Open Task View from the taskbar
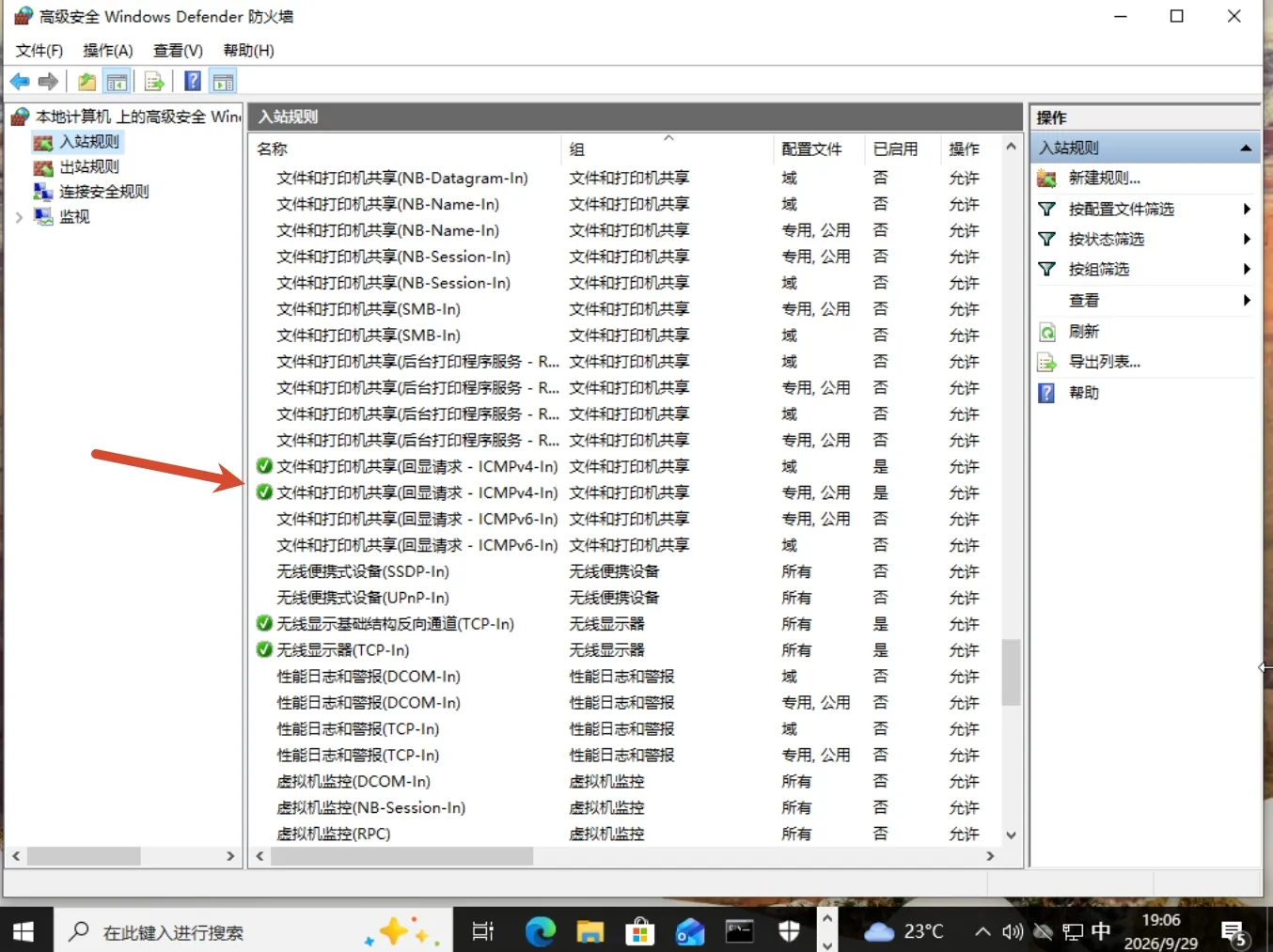 click(482, 931)
